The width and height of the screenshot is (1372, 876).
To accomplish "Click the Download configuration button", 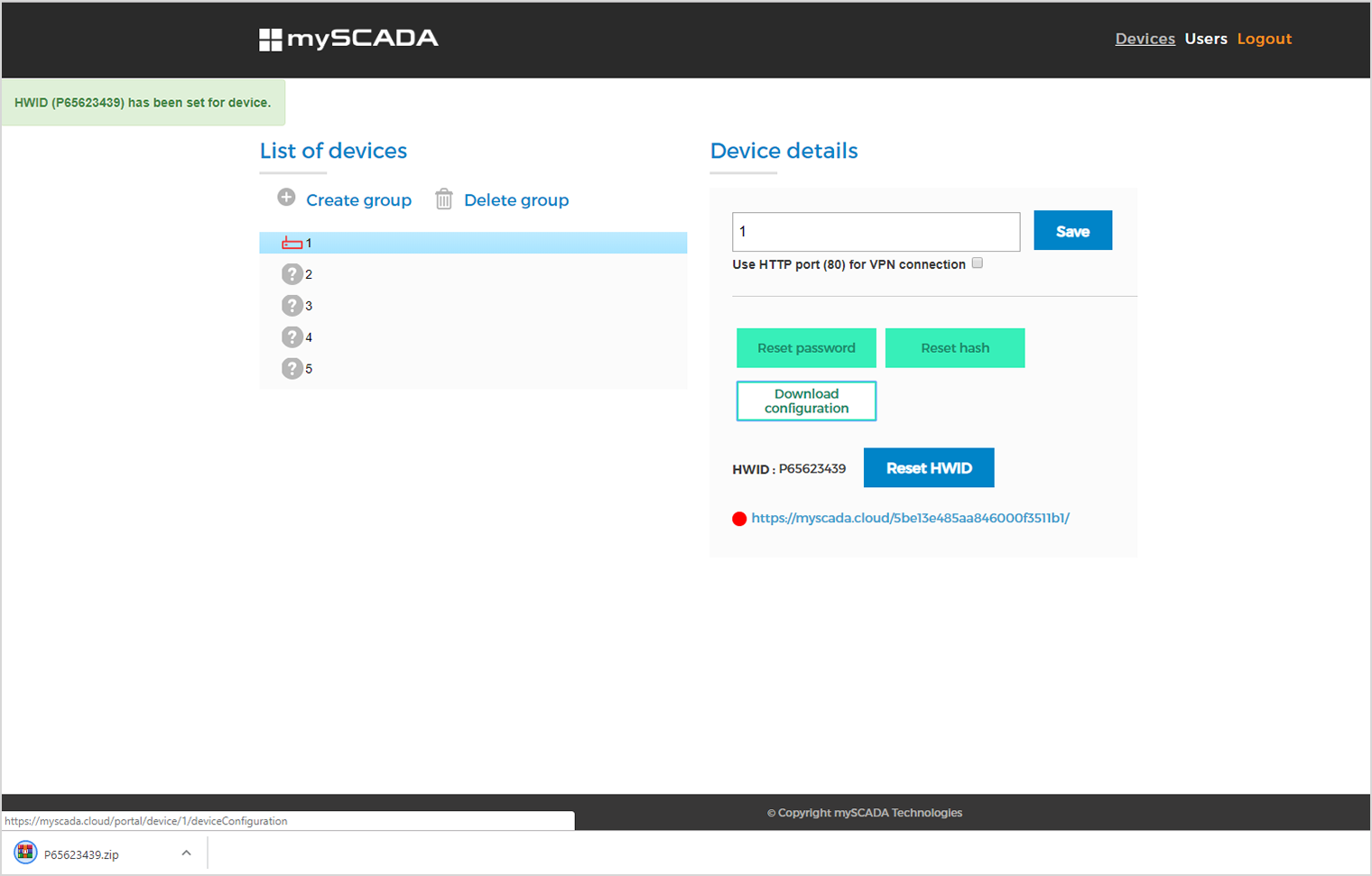I will click(806, 401).
